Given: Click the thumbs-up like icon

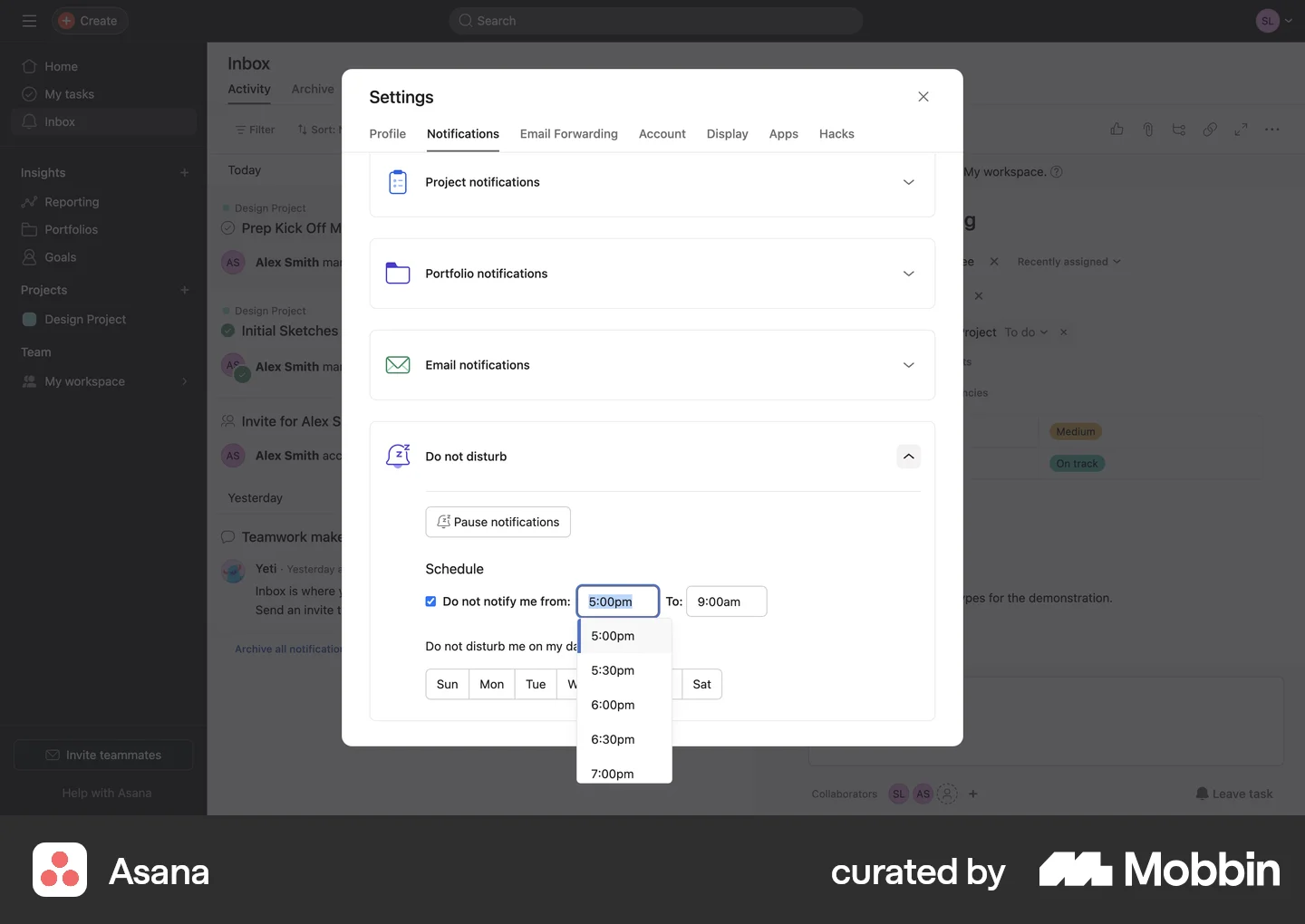Looking at the screenshot, I should pyautogui.click(x=1117, y=130).
